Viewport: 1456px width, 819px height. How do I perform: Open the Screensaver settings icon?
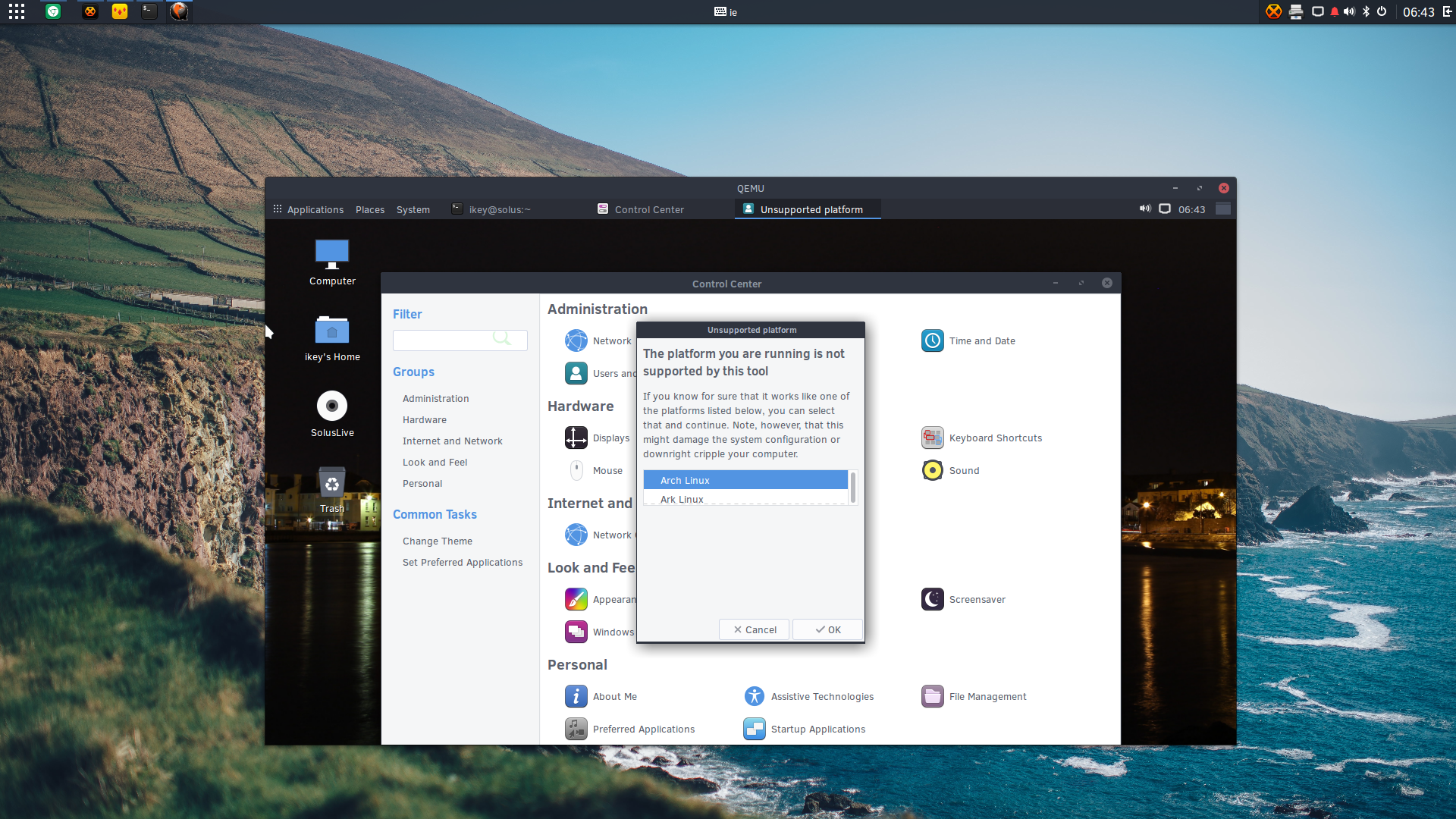point(933,599)
